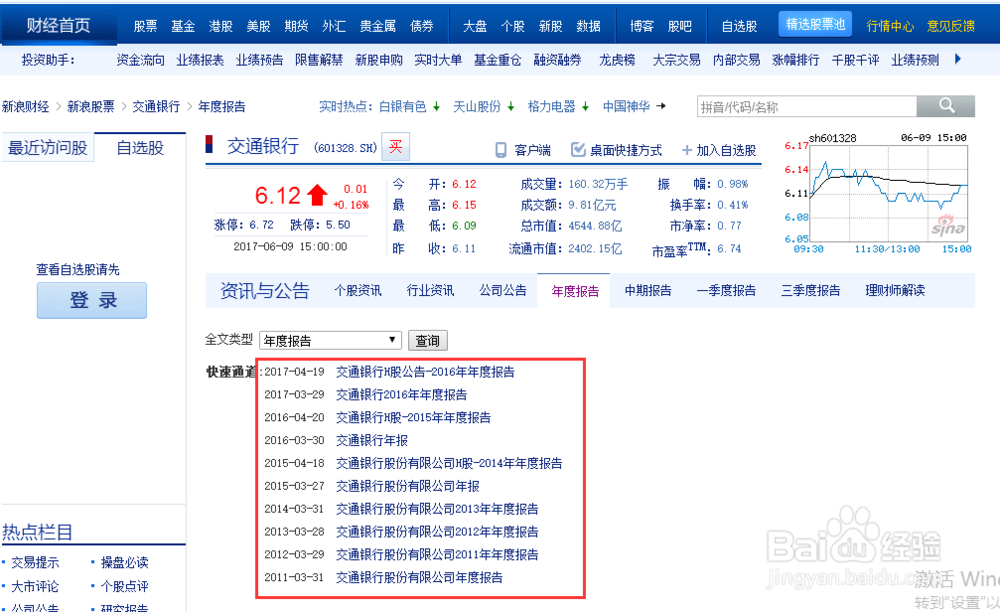1000x612 pixels.
Task: Click the 新浪财经 breadcrumb link
Action: click(x=25, y=106)
